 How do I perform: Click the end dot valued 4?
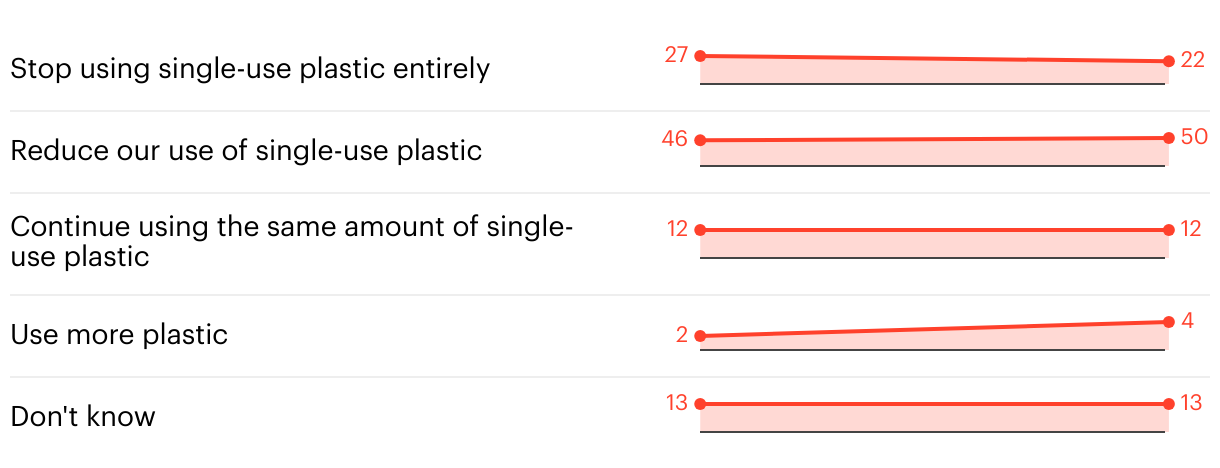1168,322
